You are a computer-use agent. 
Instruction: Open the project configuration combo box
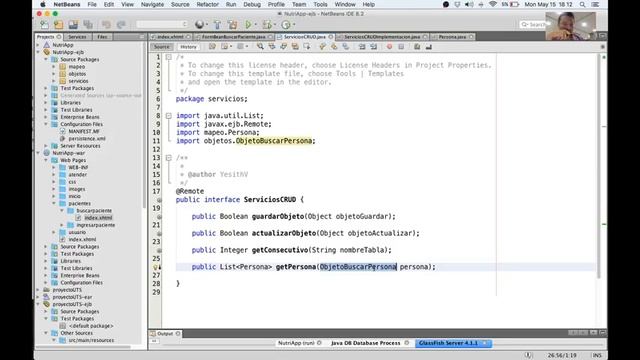[162, 24]
